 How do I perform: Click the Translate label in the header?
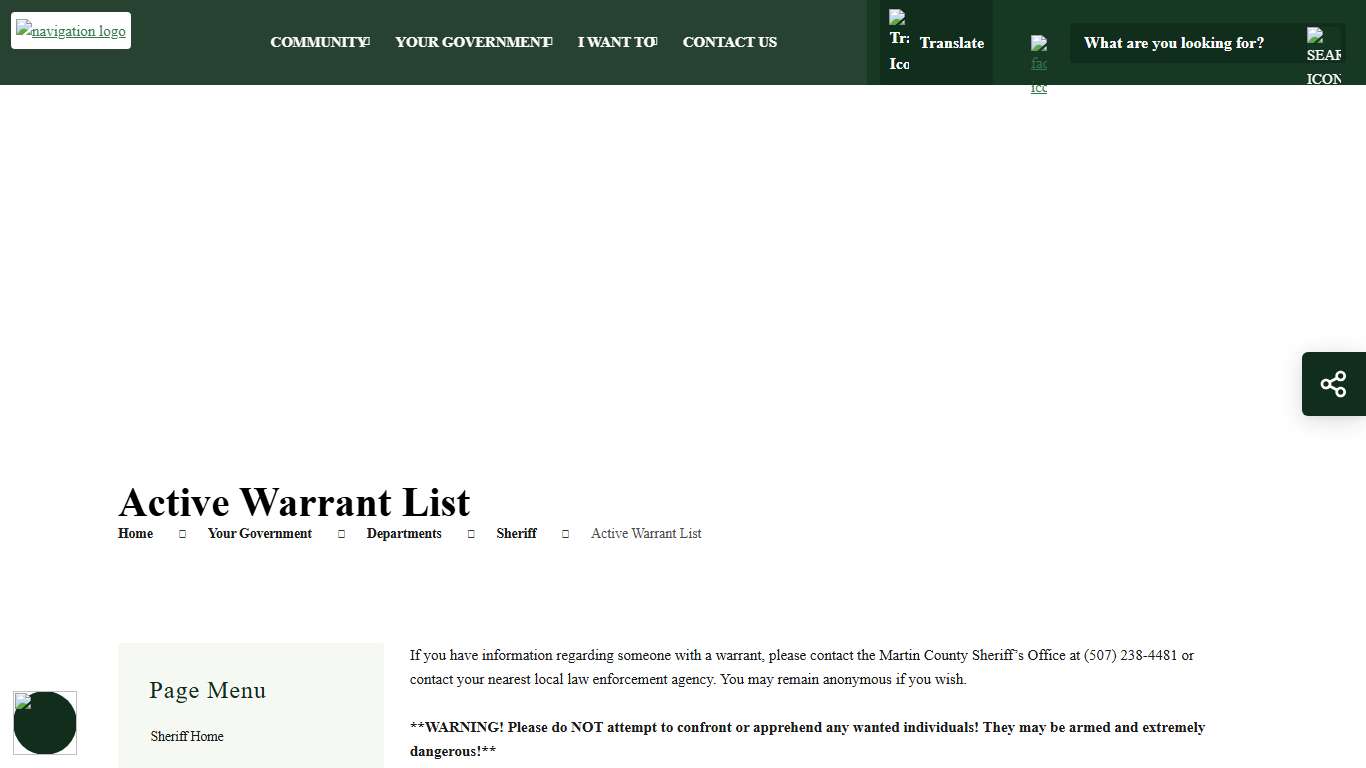[x=951, y=43]
